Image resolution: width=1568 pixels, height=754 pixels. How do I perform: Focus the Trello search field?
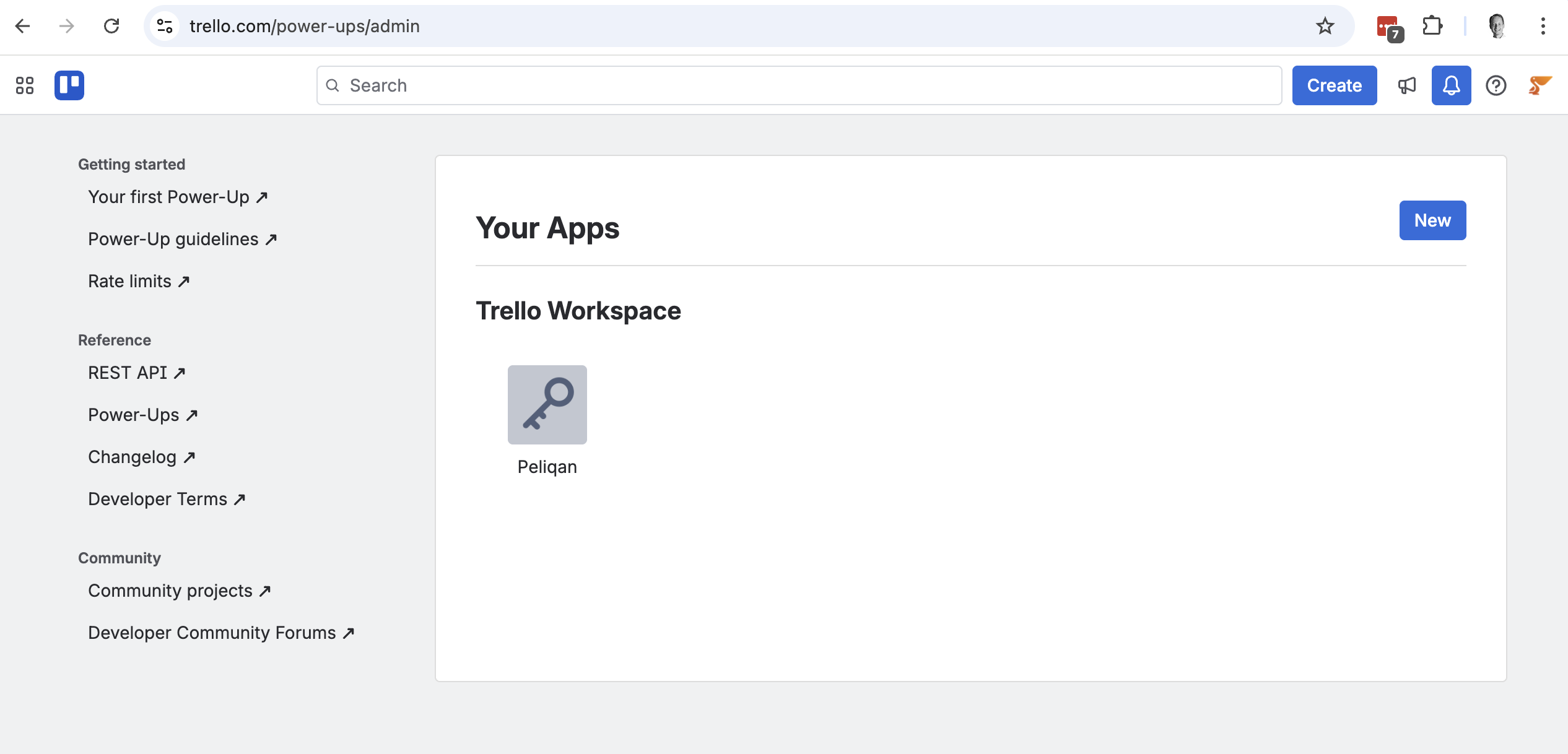[x=799, y=85]
